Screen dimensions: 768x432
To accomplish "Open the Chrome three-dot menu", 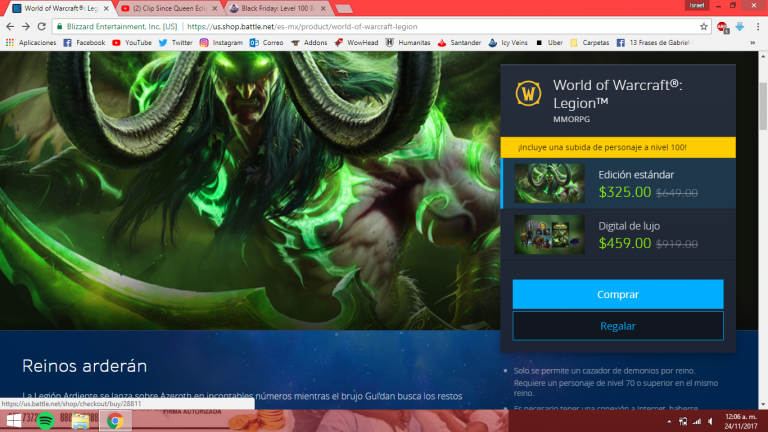I will pos(757,26).
